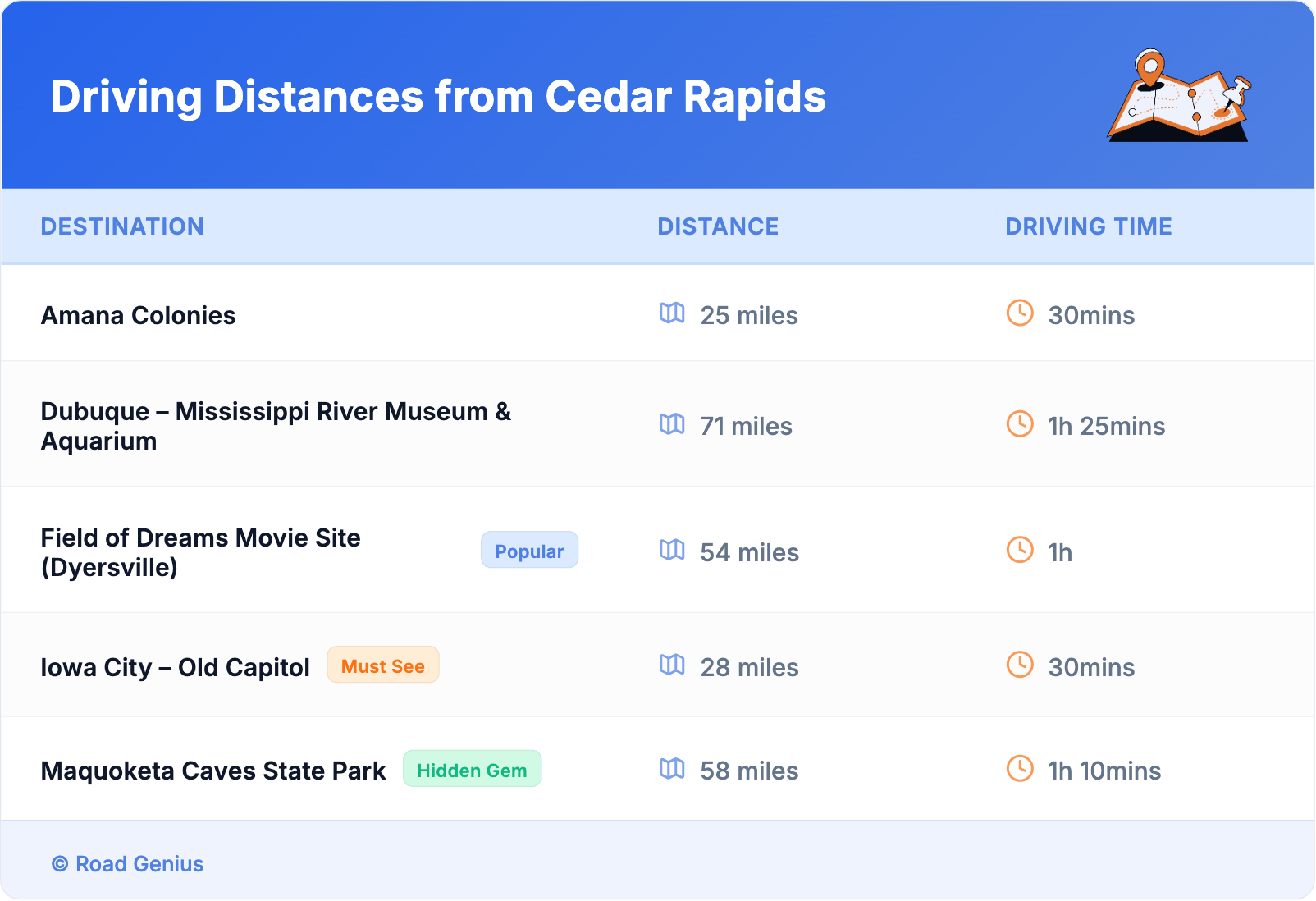Open the Road Genius copyright link
Viewport: 1316px width, 901px height.
pyautogui.click(x=128, y=864)
